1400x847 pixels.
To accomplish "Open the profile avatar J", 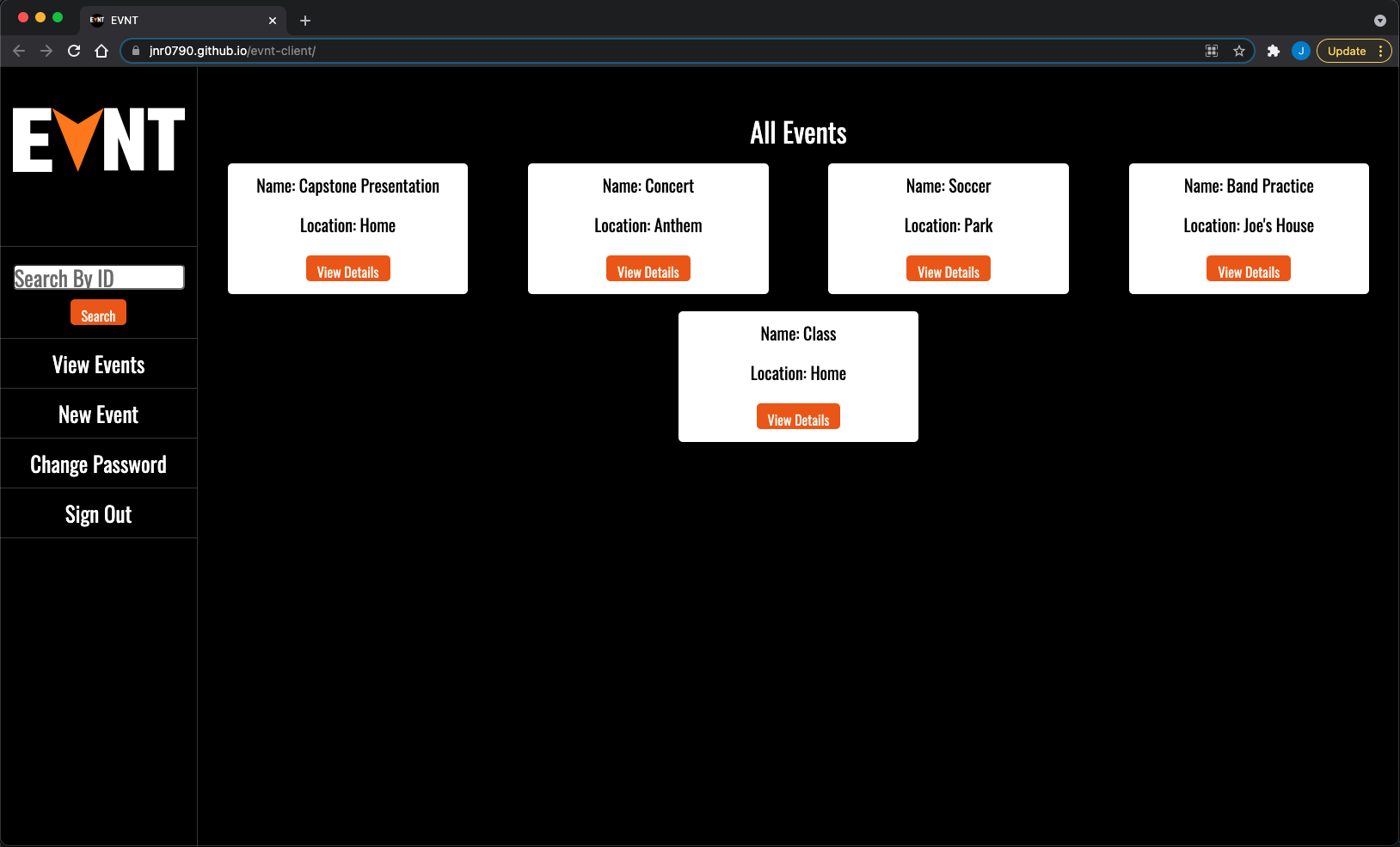I will pyautogui.click(x=1301, y=51).
